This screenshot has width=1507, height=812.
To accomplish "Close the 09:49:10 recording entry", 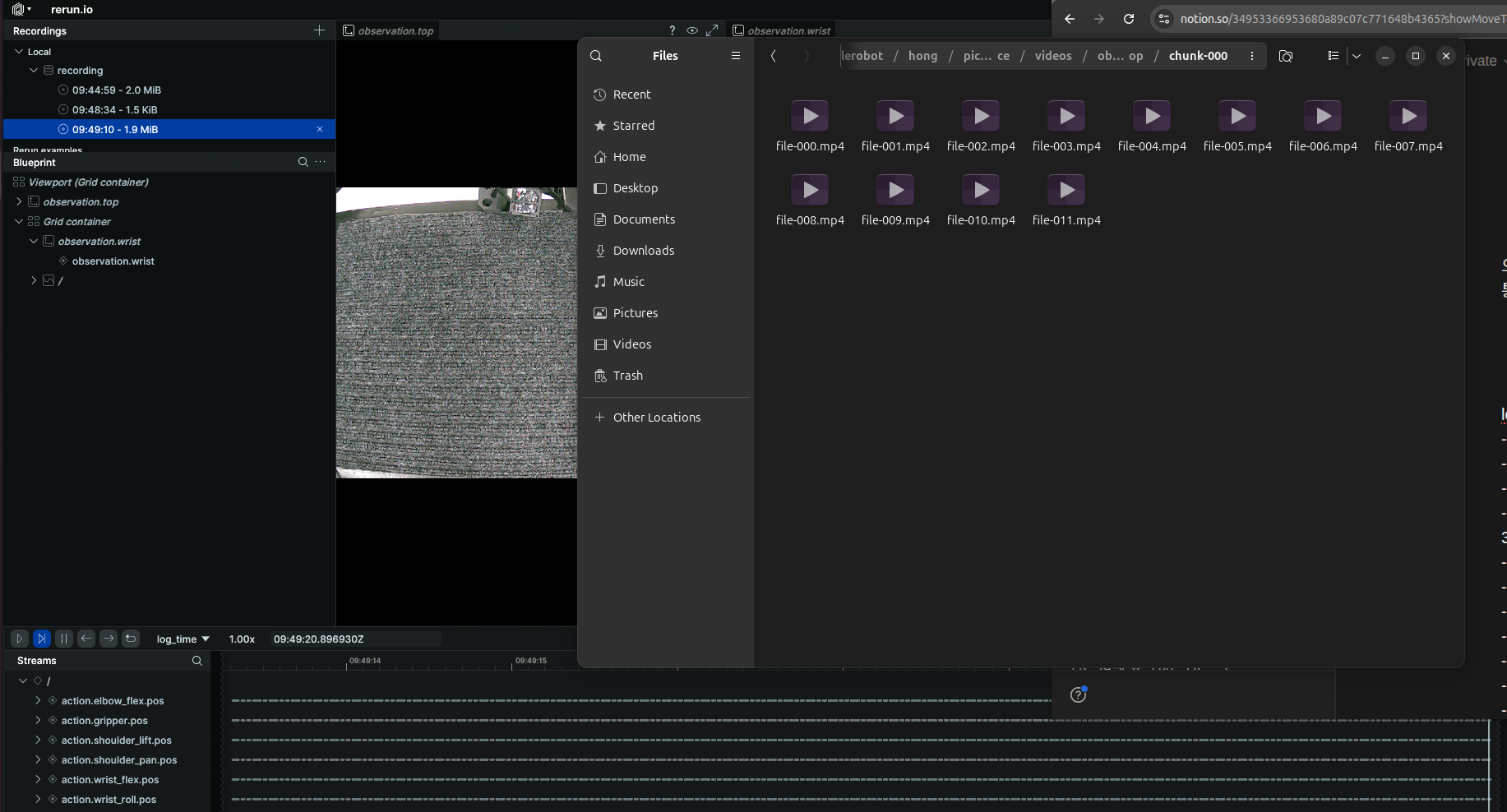I will tap(320, 129).
